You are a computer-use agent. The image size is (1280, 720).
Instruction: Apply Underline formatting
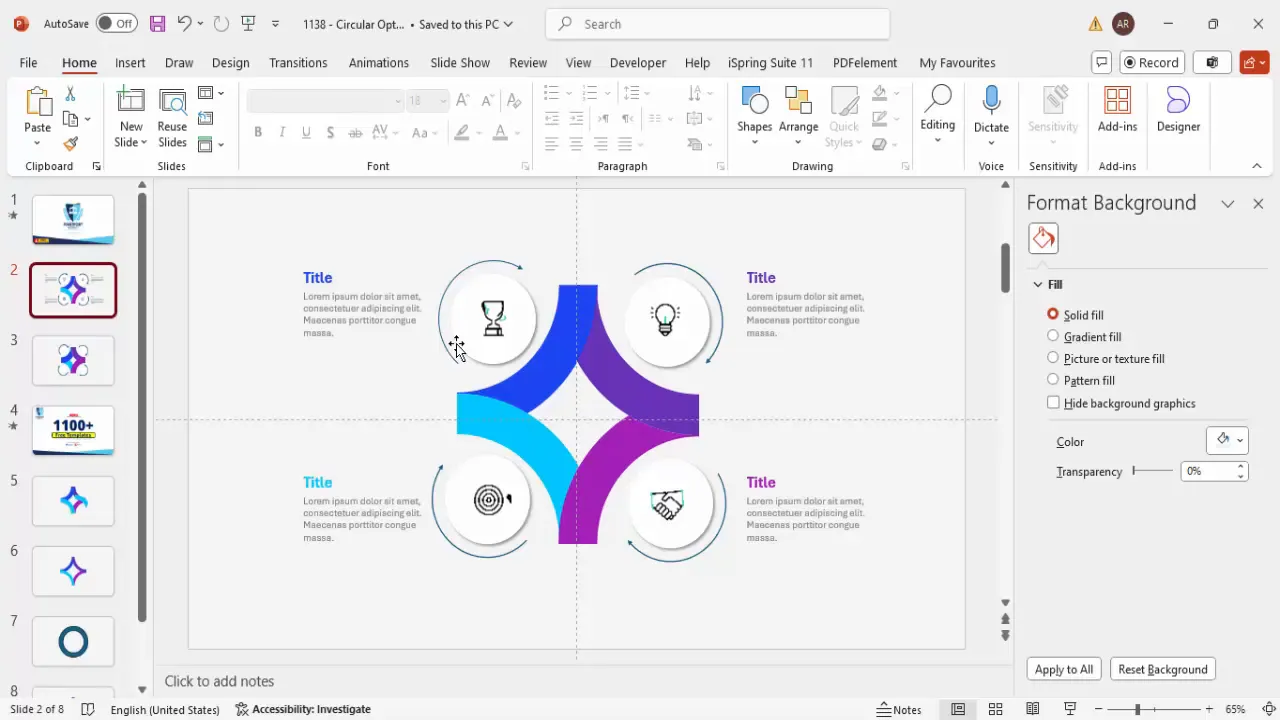pyautogui.click(x=306, y=132)
